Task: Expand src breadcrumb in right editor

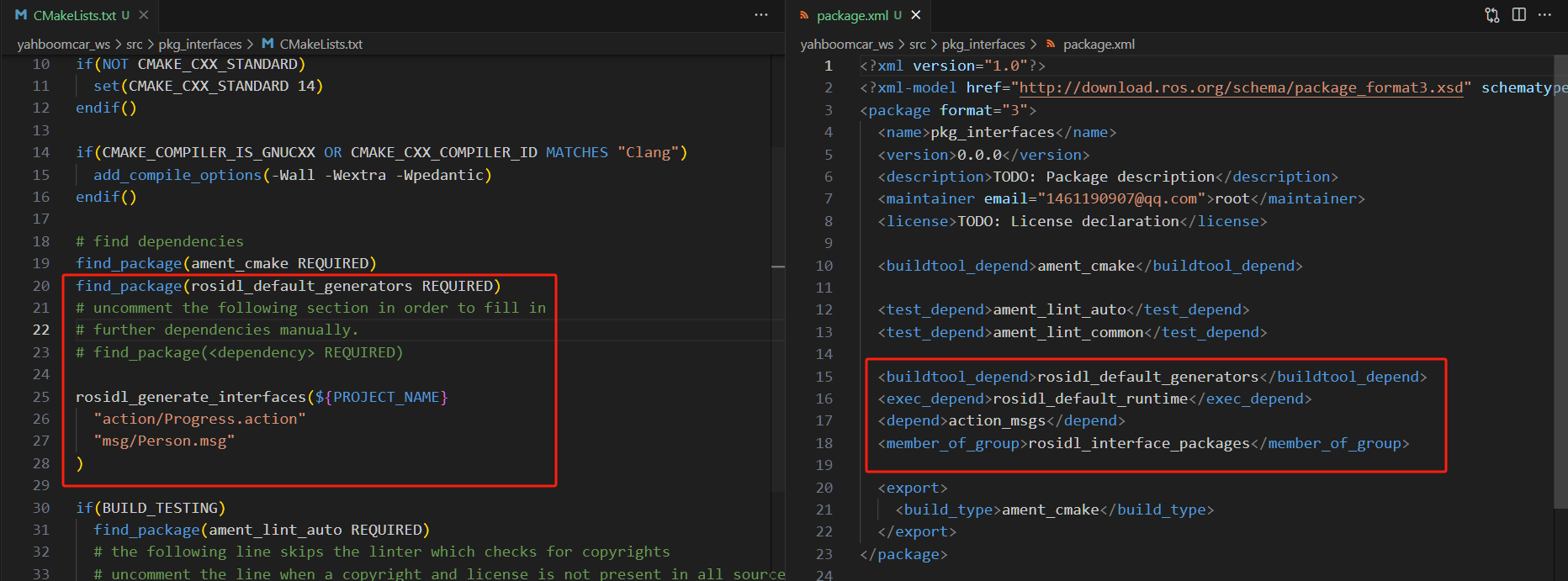Action: pos(917,44)
